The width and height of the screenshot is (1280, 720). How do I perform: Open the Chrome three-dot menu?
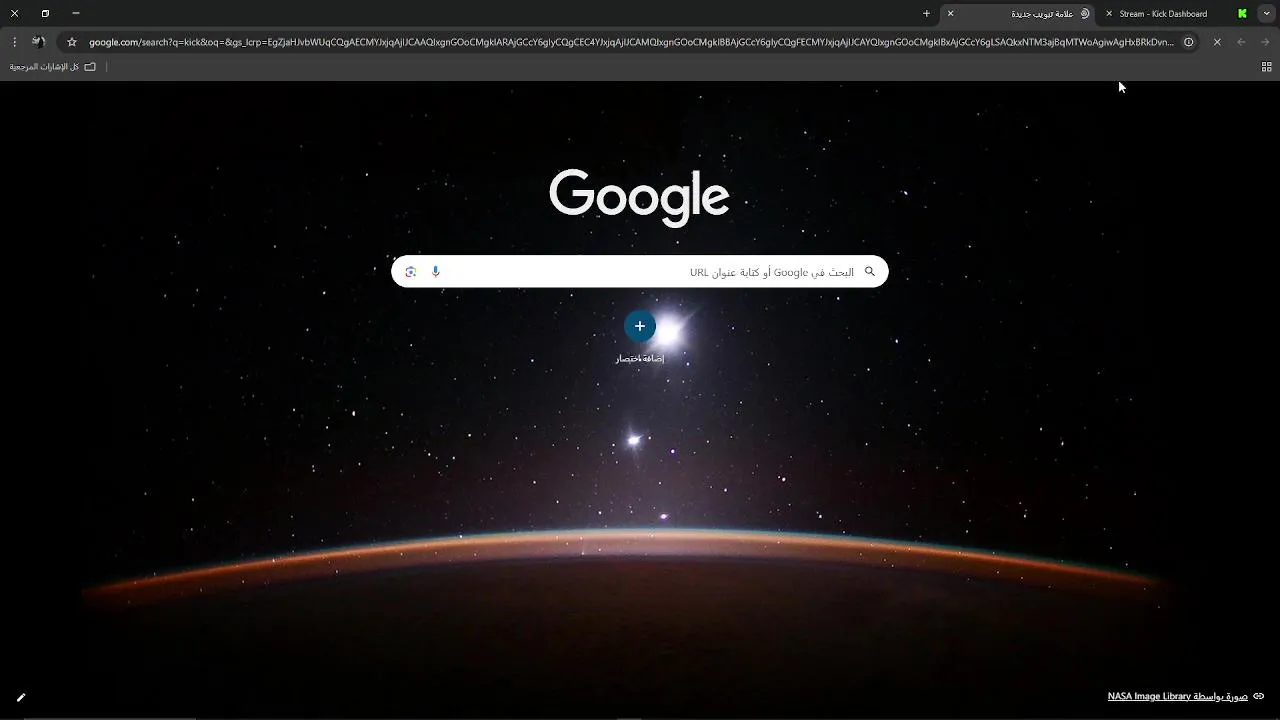click(x=14, y=42)
